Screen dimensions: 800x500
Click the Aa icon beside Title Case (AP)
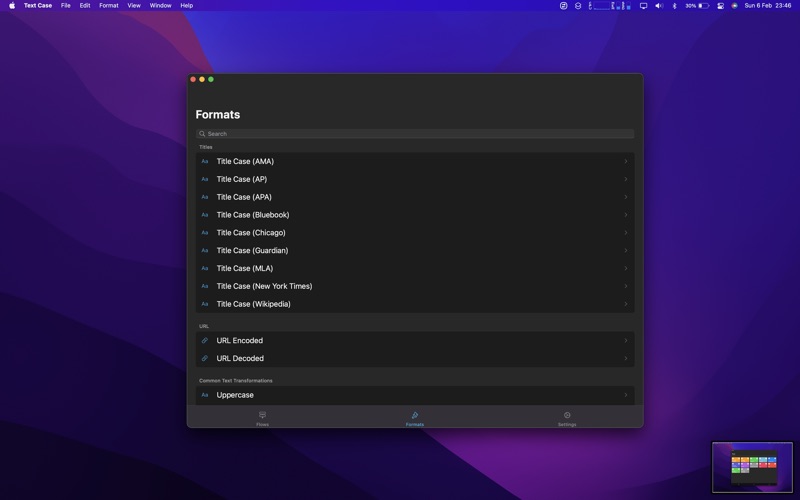[205, 179]
